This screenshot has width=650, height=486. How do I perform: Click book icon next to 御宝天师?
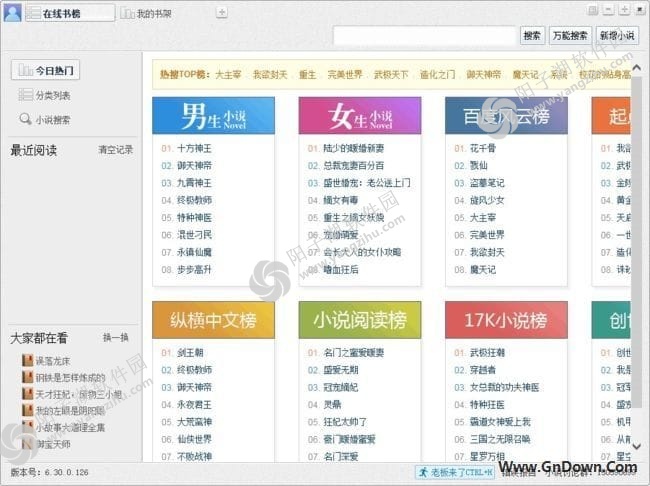pos(27,443)
